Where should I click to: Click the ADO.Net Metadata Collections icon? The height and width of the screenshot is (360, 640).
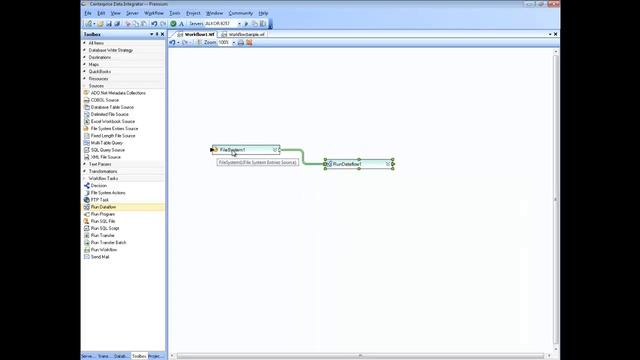[x=87, y=93]
